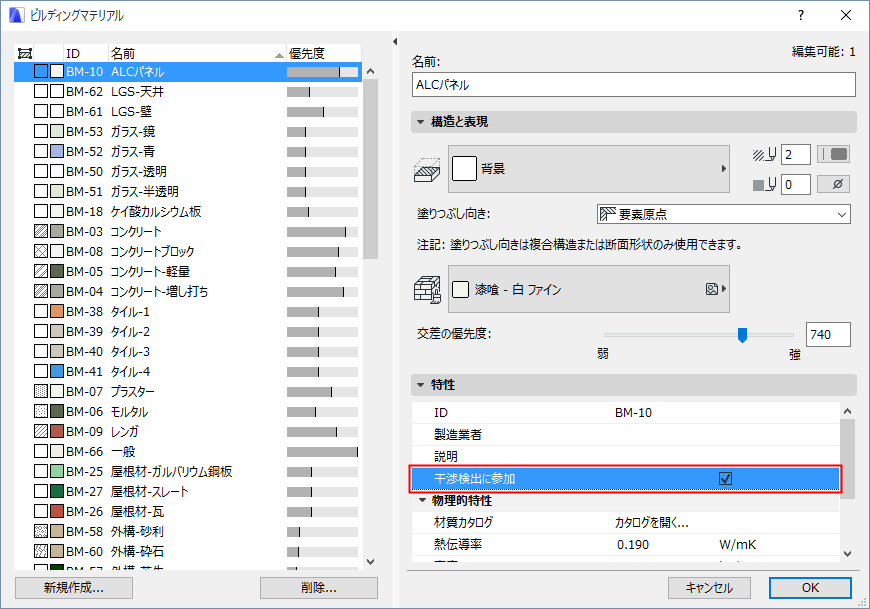Collapse the 特性 section
Viewport: 870px width, 609px height.
[x=421, y=385]
